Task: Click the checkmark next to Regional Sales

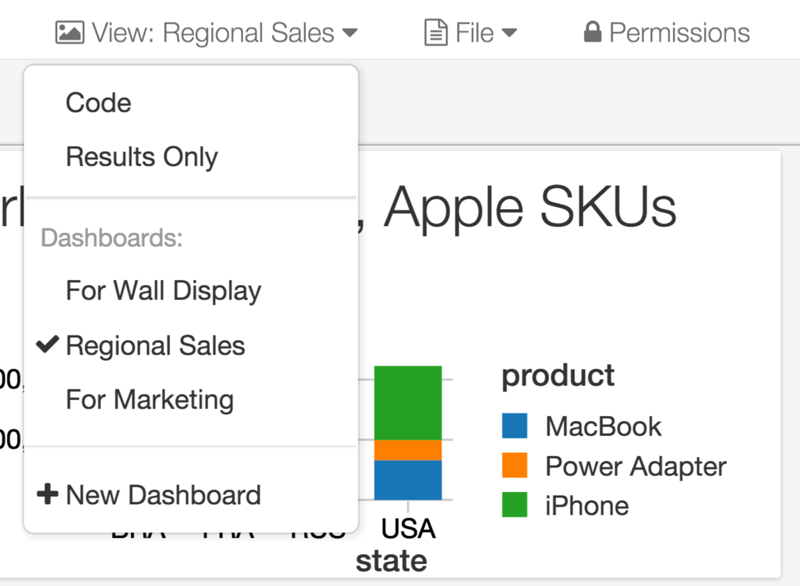Action: coord(47,345)
